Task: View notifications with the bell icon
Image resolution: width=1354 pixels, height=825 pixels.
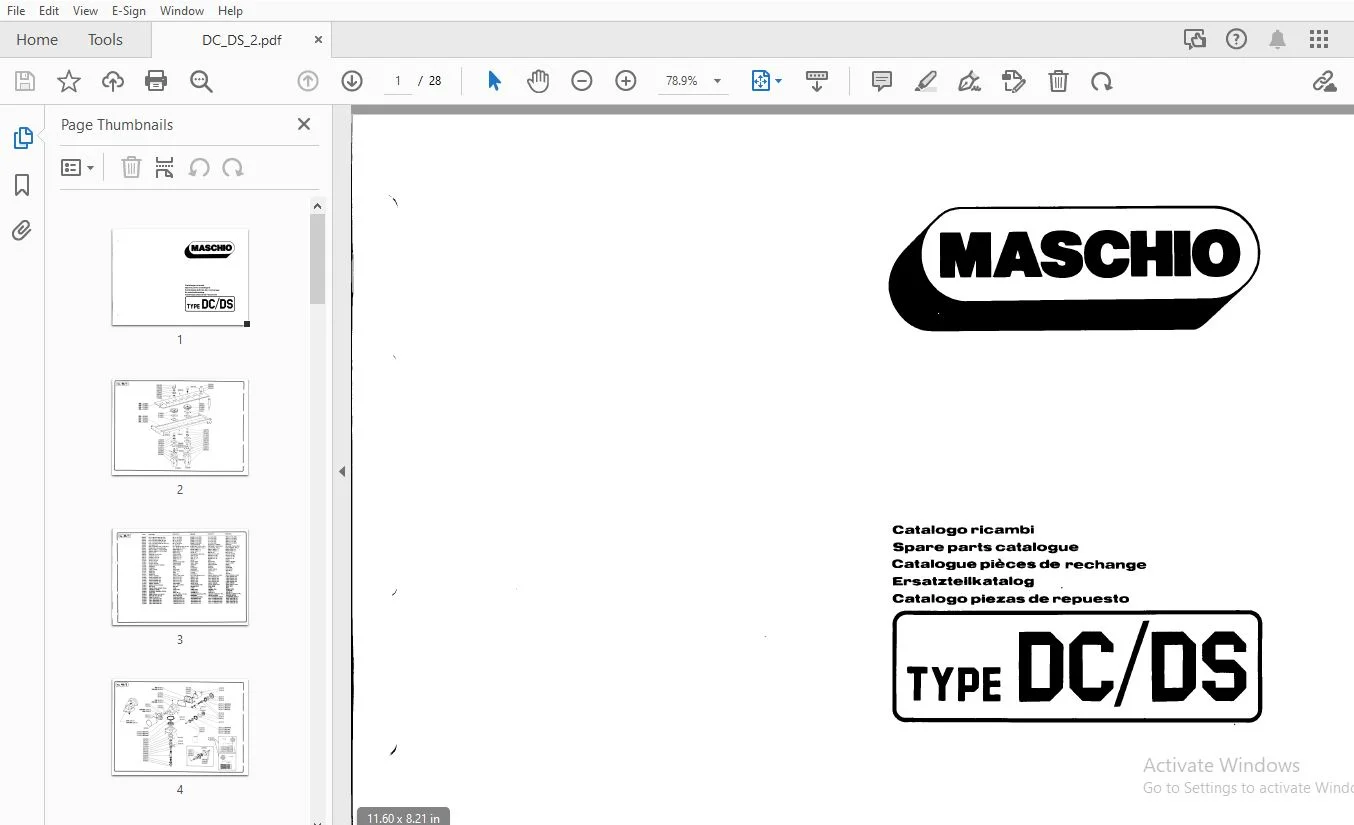Action: (1277, 40)
